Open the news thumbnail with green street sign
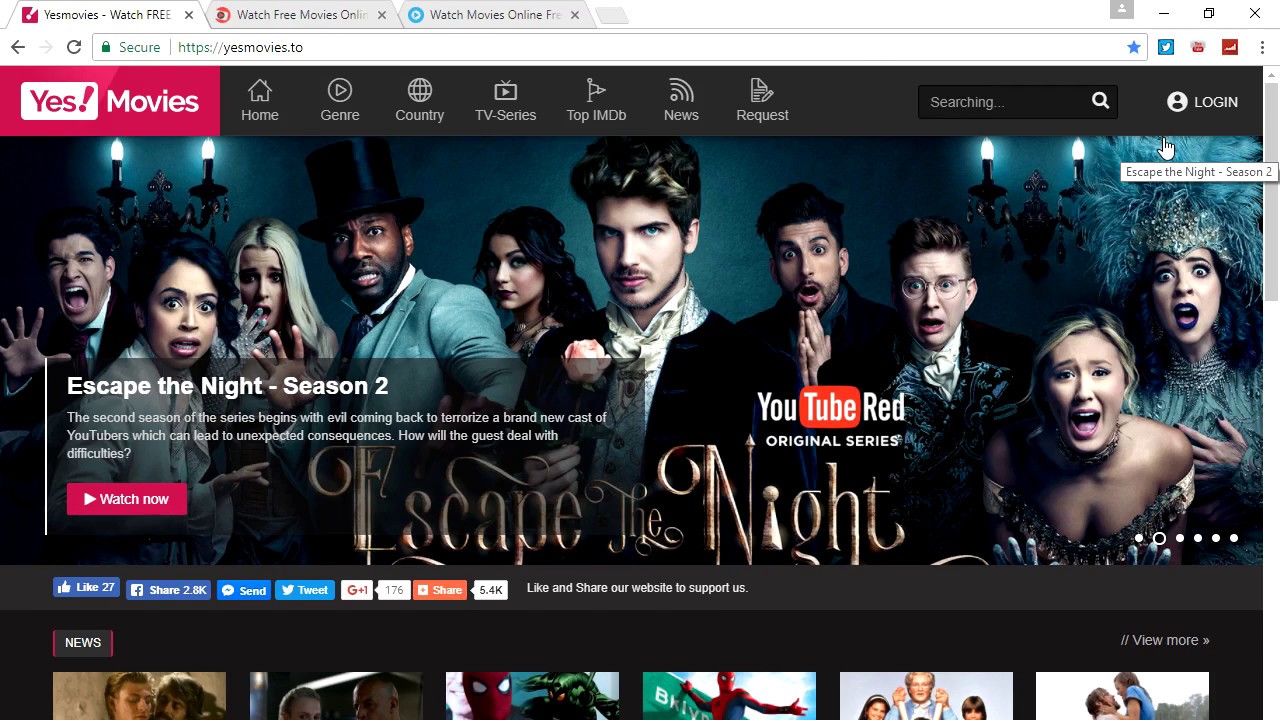The width and height of the screenshot is (1280, 720). (x=729, y=696)
